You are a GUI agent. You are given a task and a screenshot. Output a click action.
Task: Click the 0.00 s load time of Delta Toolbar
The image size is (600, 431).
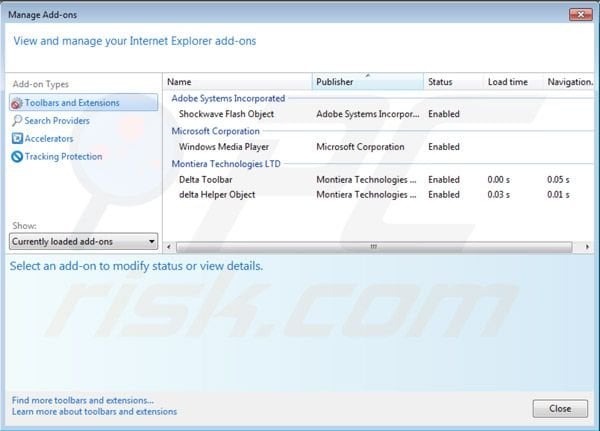point(499,180)
